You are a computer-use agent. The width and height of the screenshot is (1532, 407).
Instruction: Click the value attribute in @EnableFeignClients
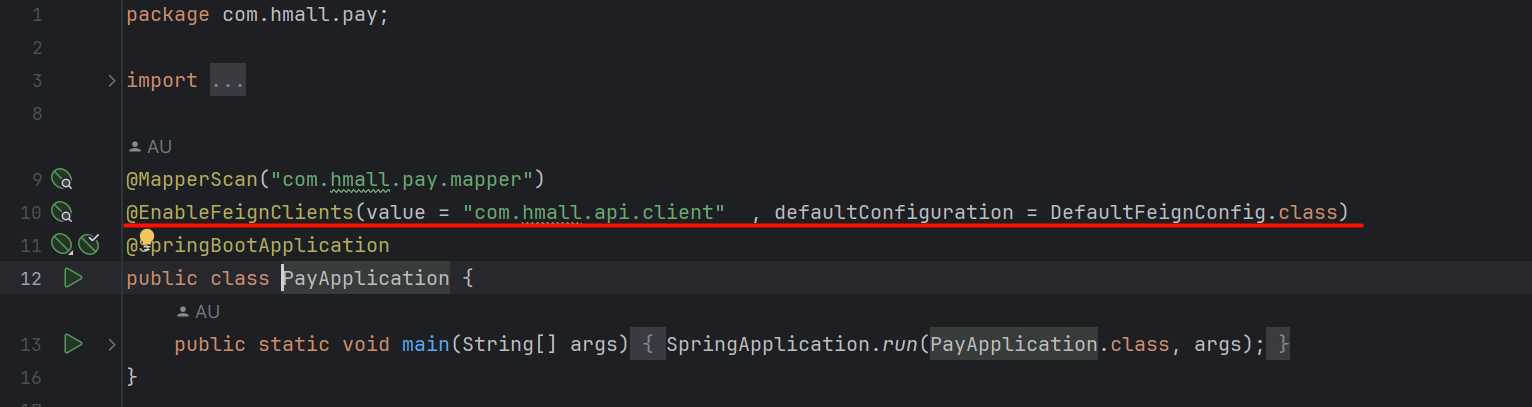(396, 212)
